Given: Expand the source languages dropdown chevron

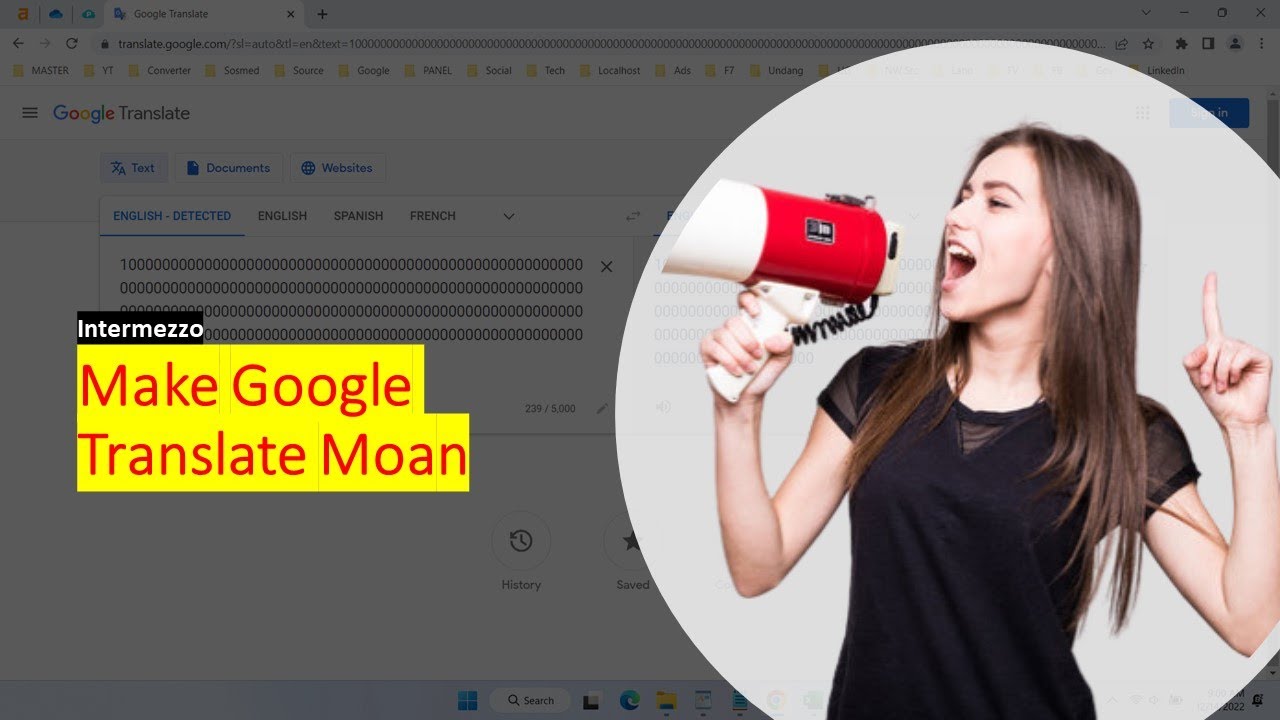Looking at the screenshot, I should [509, 216].
